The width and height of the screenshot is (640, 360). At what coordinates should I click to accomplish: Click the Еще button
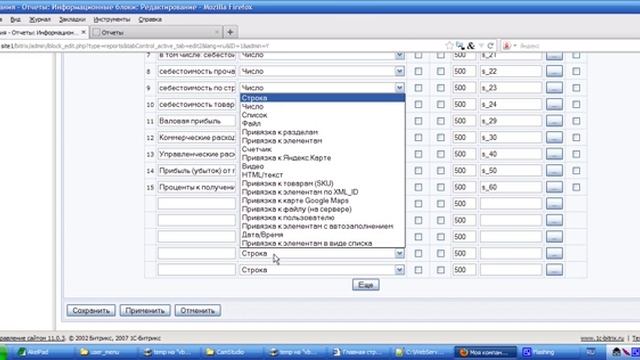(366, 285)
